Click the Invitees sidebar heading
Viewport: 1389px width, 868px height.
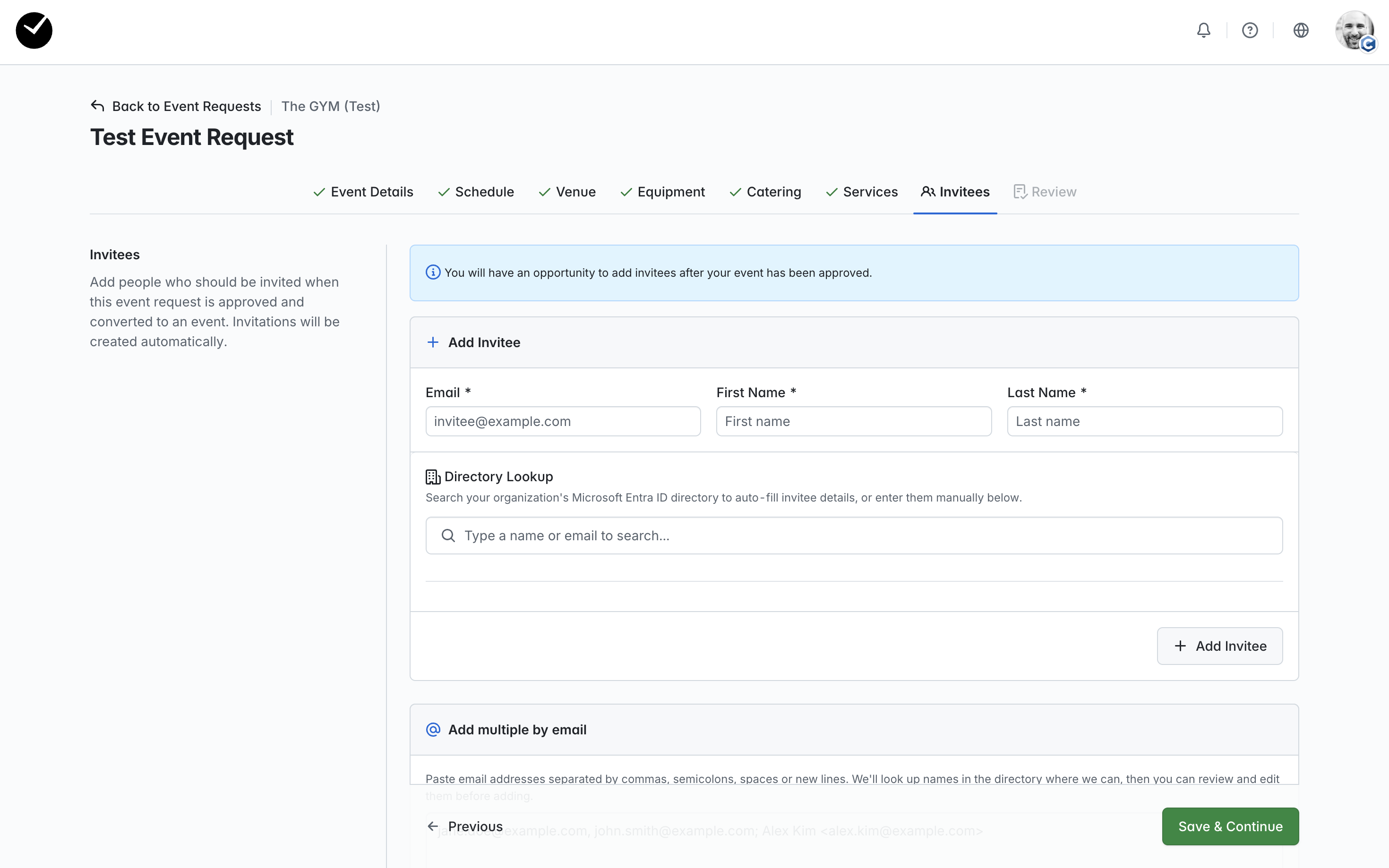point(115,255)
